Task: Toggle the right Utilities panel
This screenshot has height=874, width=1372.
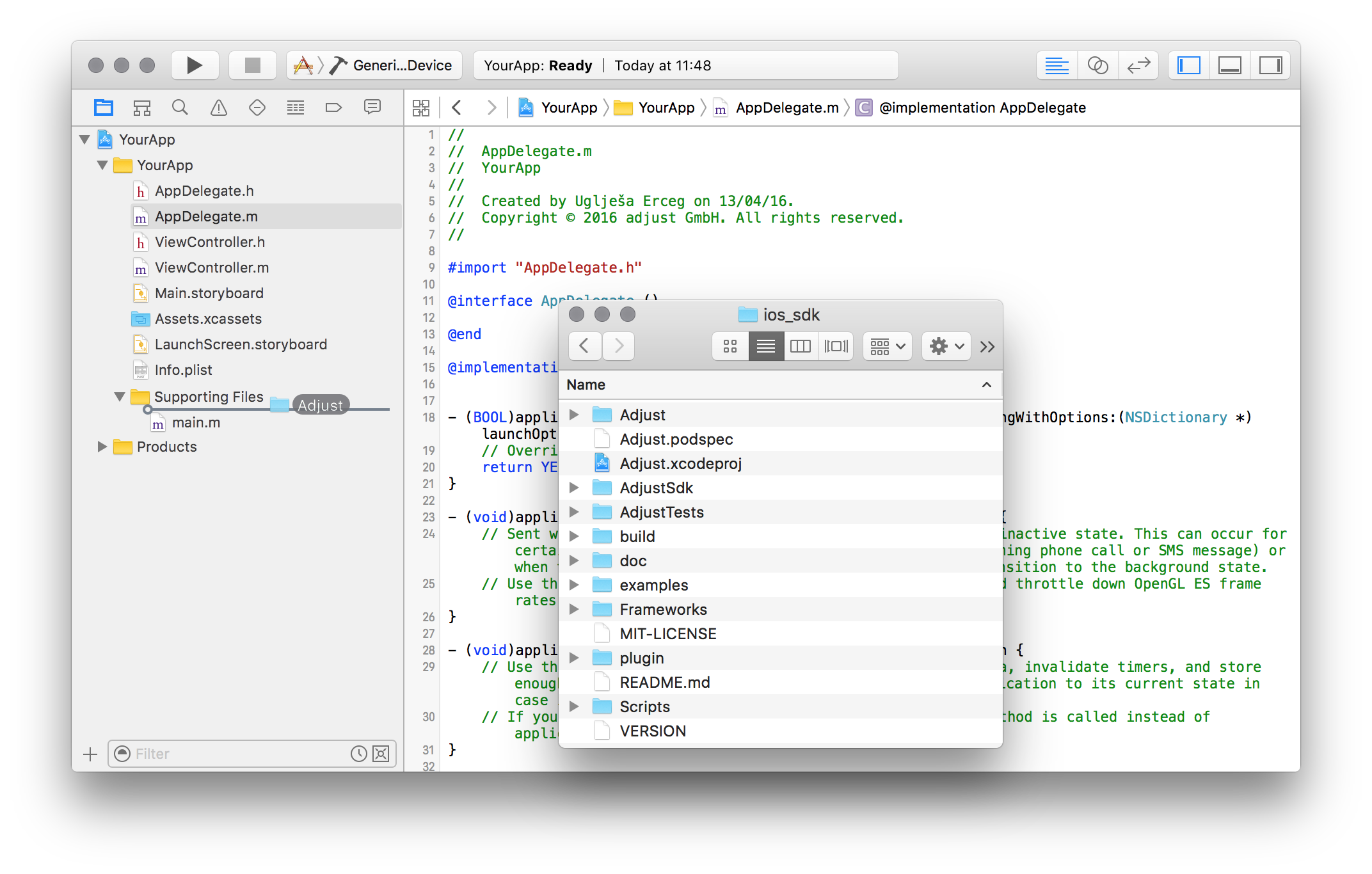Action: pos(1270,65)
